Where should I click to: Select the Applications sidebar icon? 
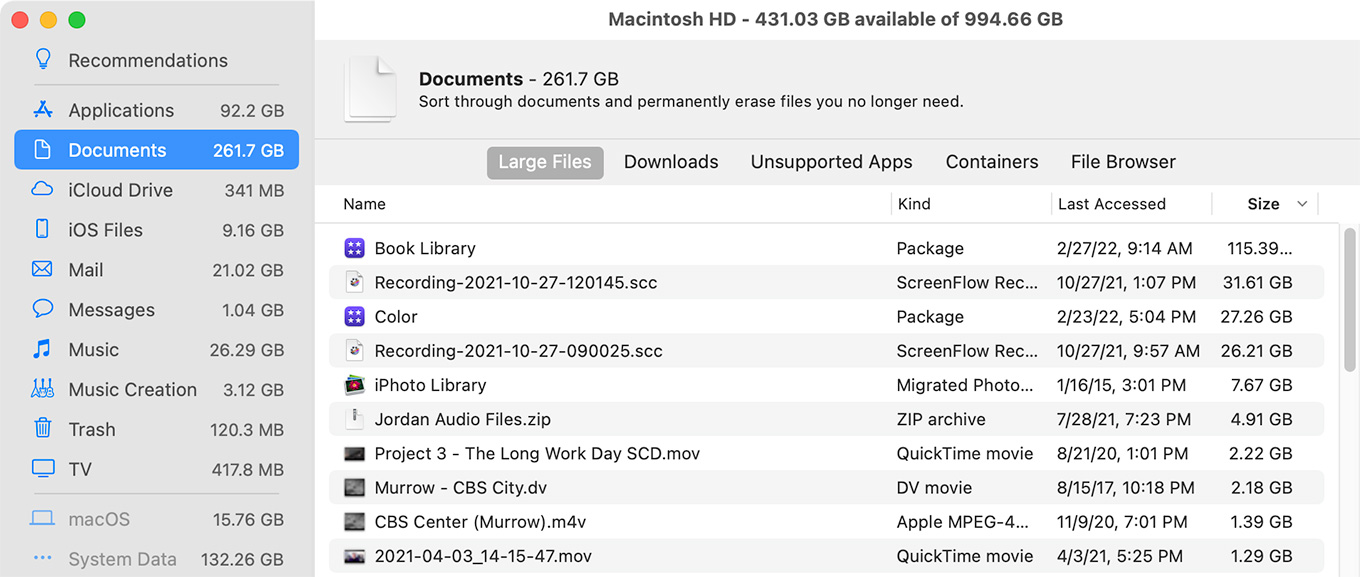(42, 110)
